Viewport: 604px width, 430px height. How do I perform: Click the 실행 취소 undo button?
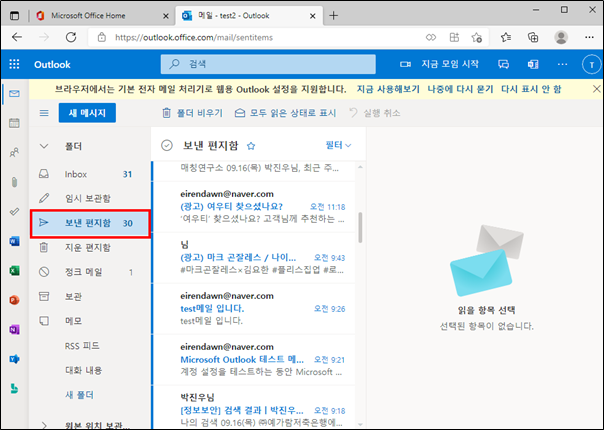click(x=374, y=113)
